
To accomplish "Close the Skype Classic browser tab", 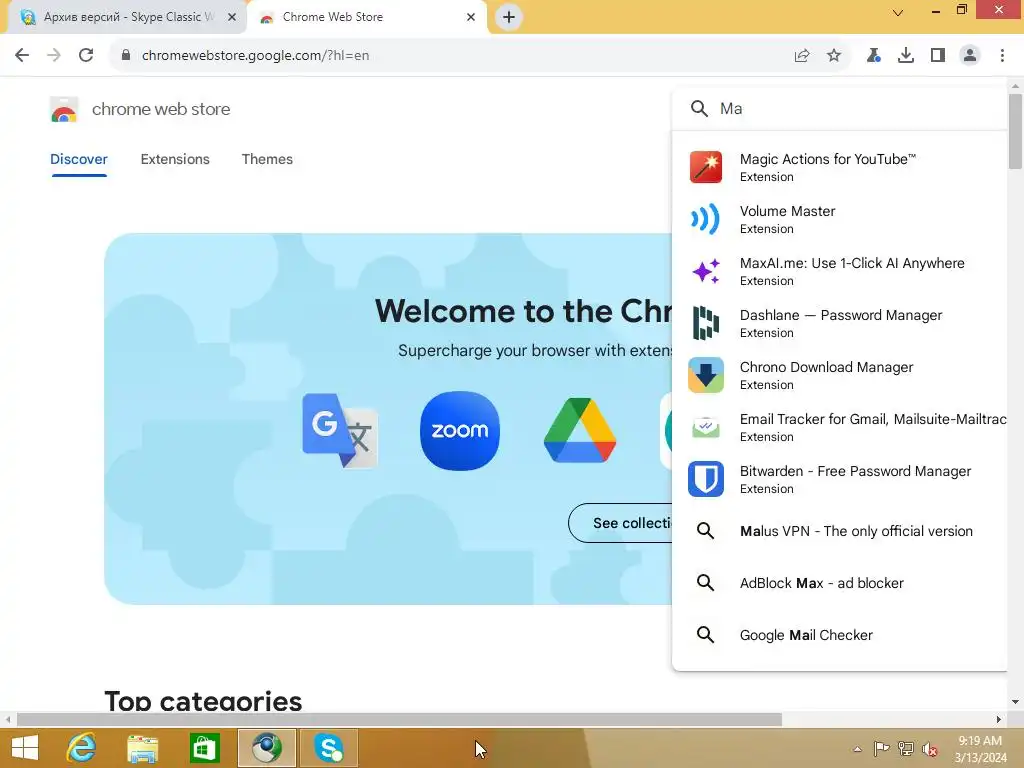I will pos(232,17).
